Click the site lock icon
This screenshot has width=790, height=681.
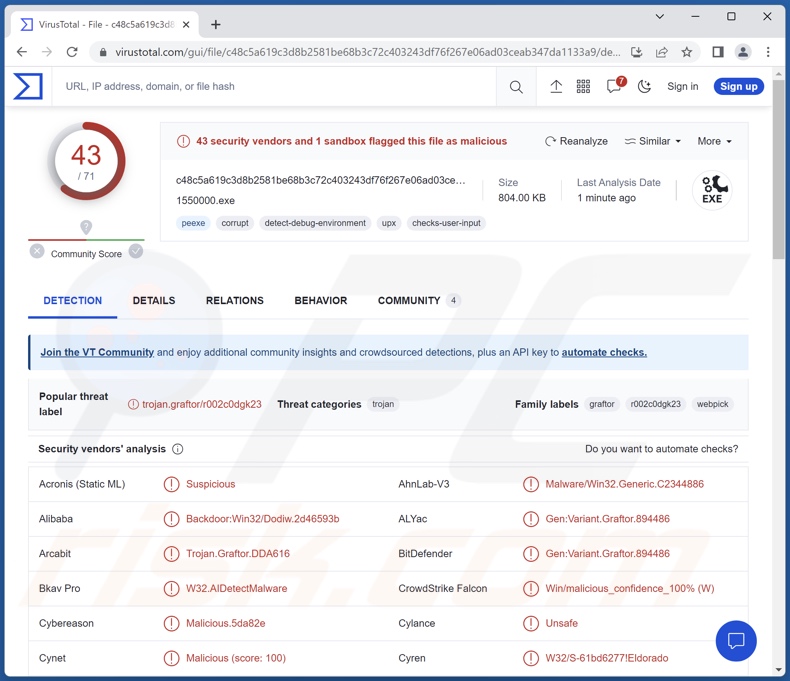pos(103,52)
